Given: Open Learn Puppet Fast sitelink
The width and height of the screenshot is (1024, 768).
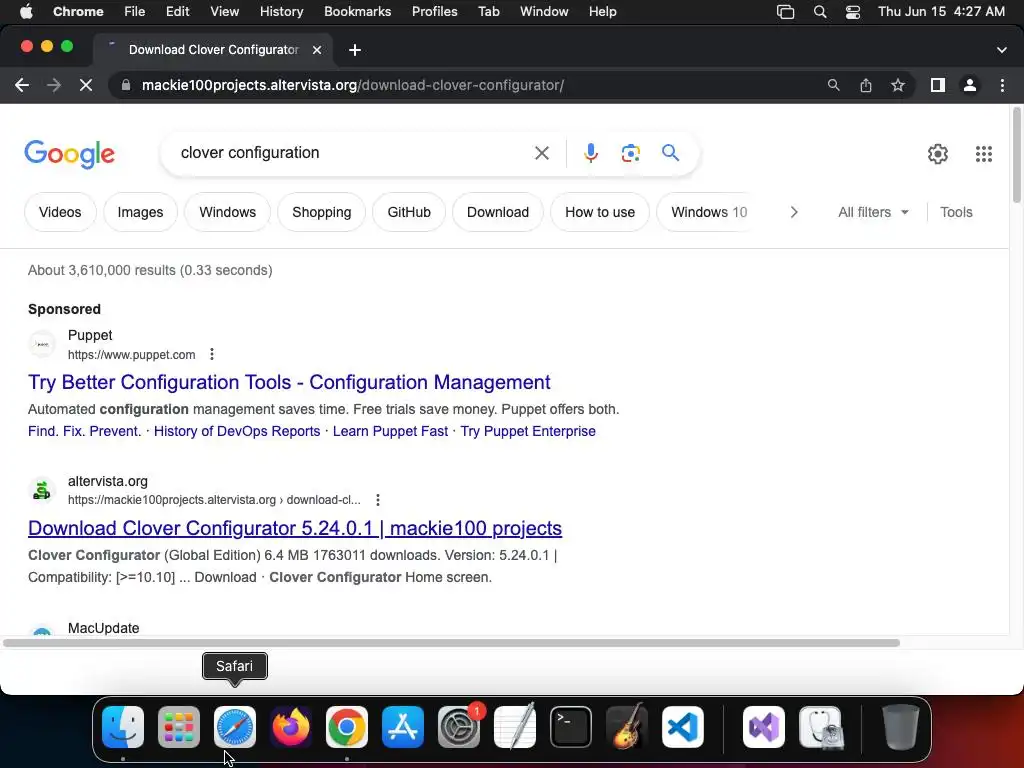Looking at the screenshot, I should click(390, 431).
